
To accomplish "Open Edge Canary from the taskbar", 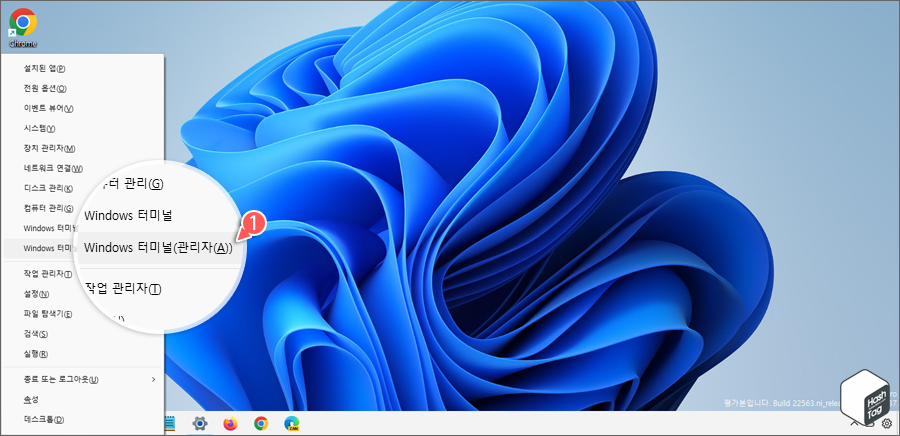I will pyautogui.click(x=292, y=424).
